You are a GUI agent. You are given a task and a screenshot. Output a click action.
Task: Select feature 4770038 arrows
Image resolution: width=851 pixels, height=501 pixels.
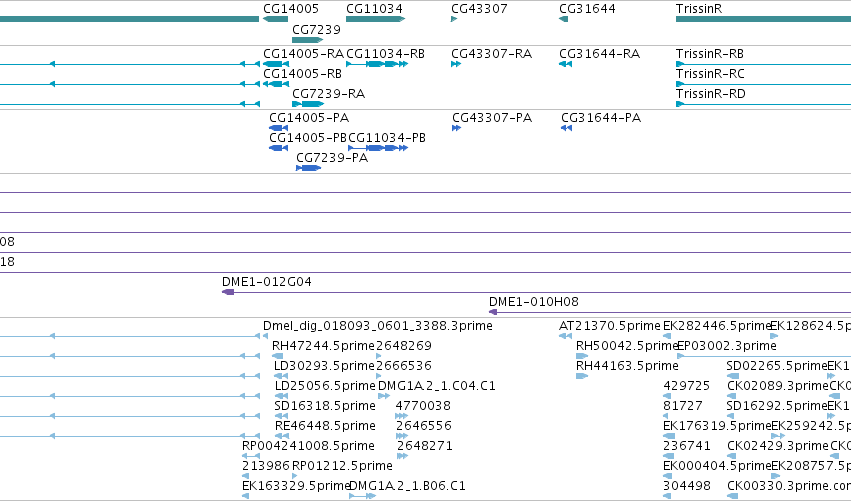click(x=402, y=416)
